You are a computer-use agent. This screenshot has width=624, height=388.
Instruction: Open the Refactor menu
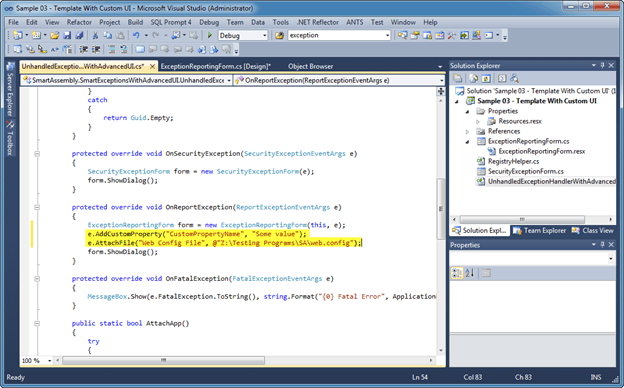coord(79,22)
